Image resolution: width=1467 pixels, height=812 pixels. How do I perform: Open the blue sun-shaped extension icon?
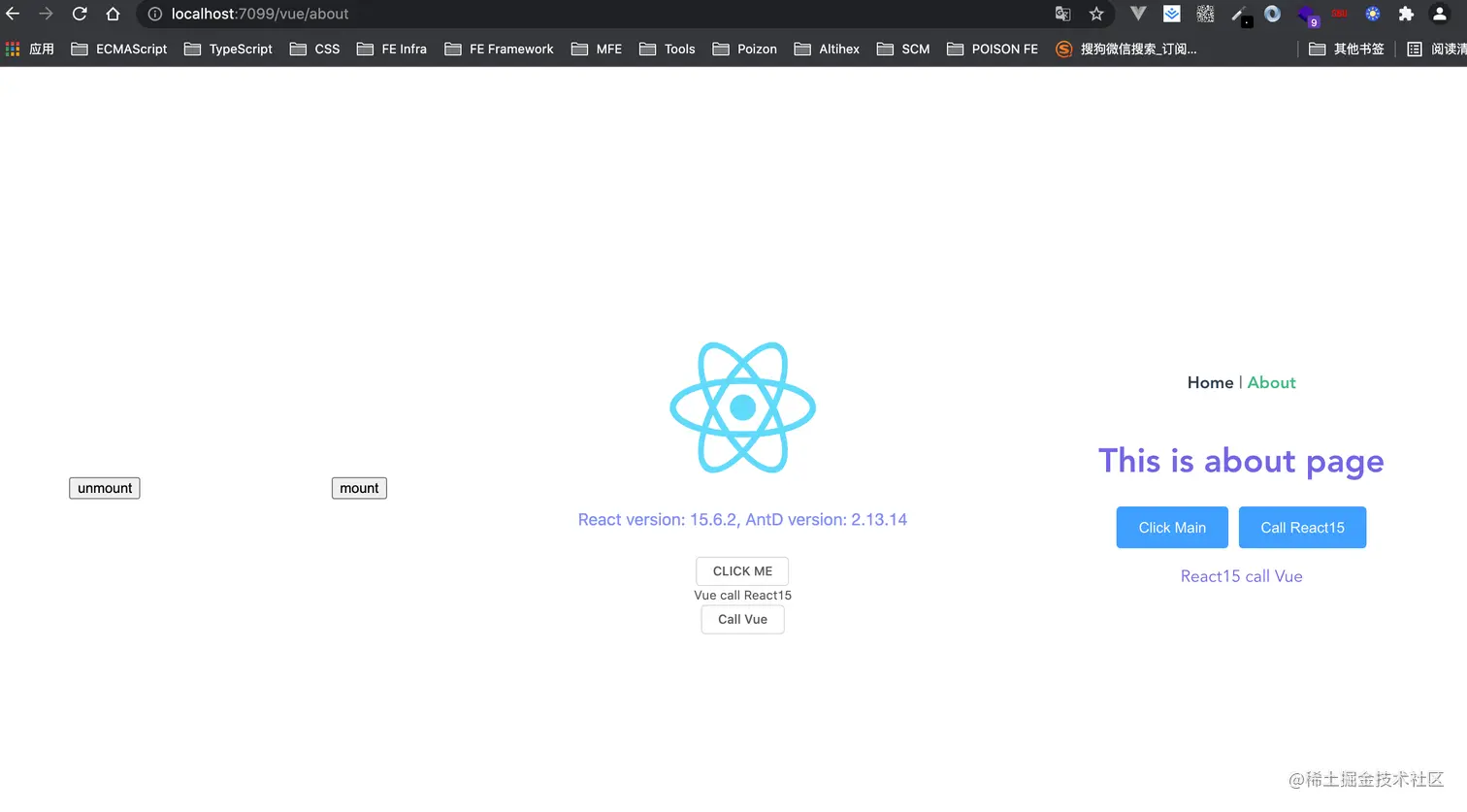1372,14
